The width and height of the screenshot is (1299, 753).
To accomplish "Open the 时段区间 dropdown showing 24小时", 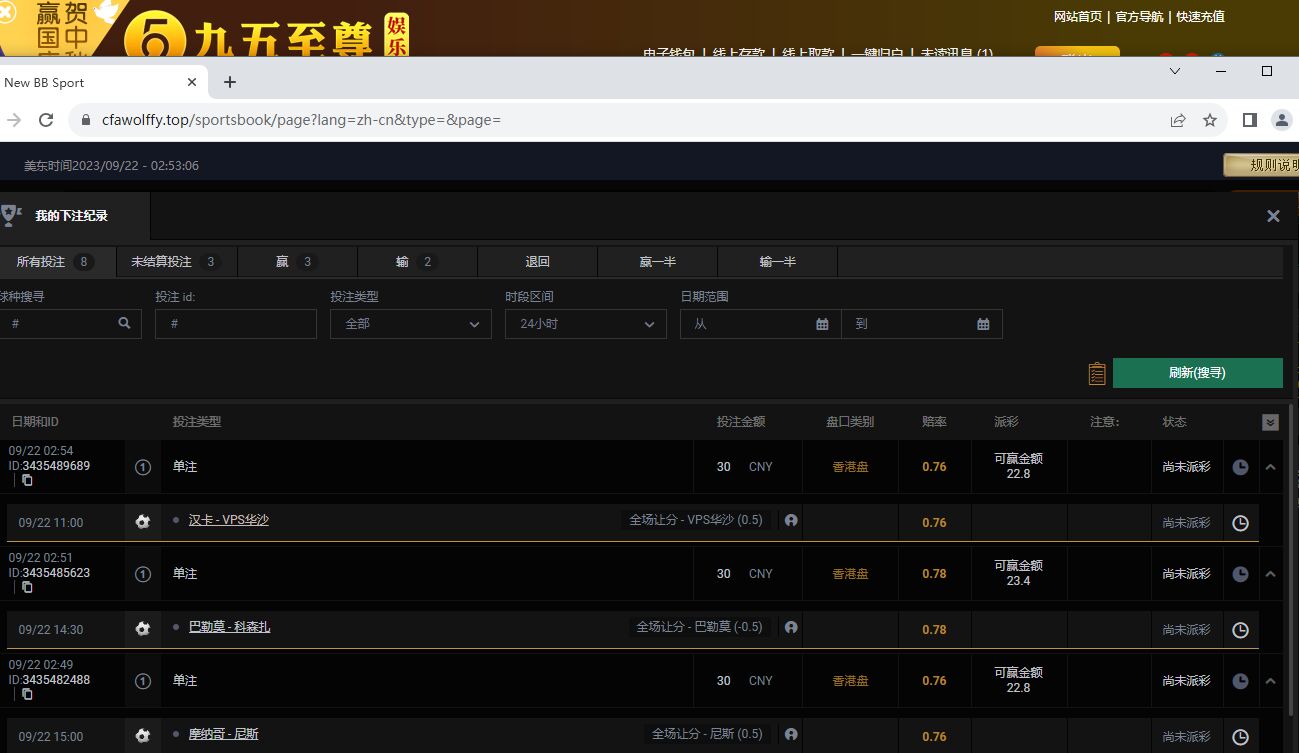I will [586, 324].
